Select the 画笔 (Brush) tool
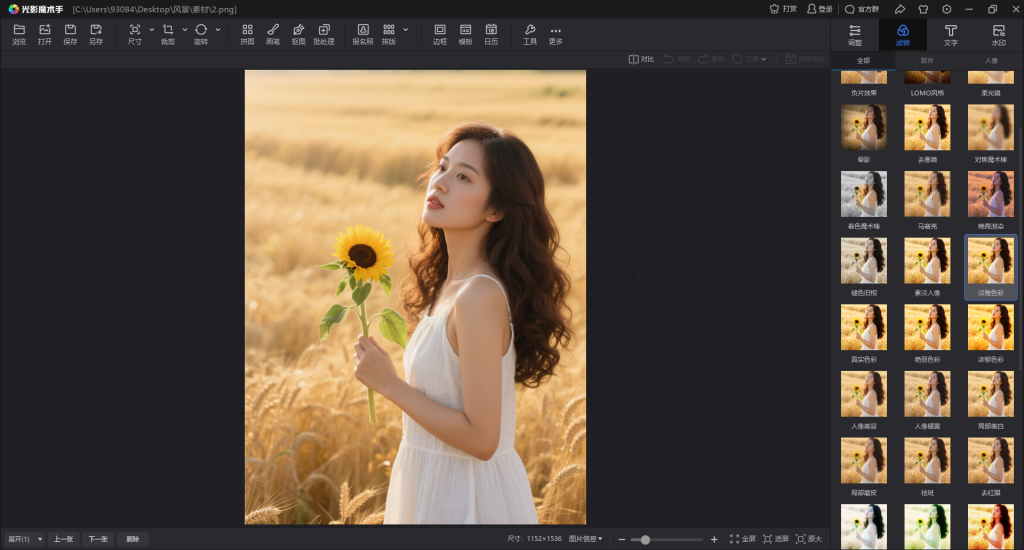 (273, 30)
